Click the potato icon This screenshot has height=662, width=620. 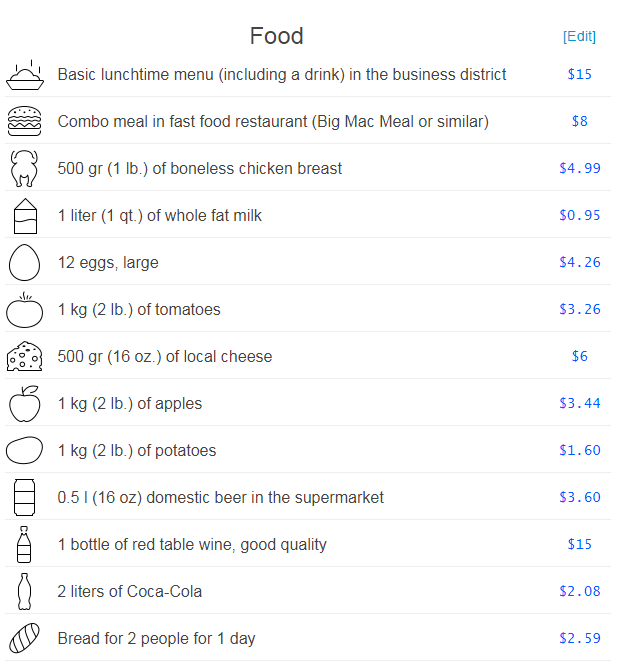24,450
